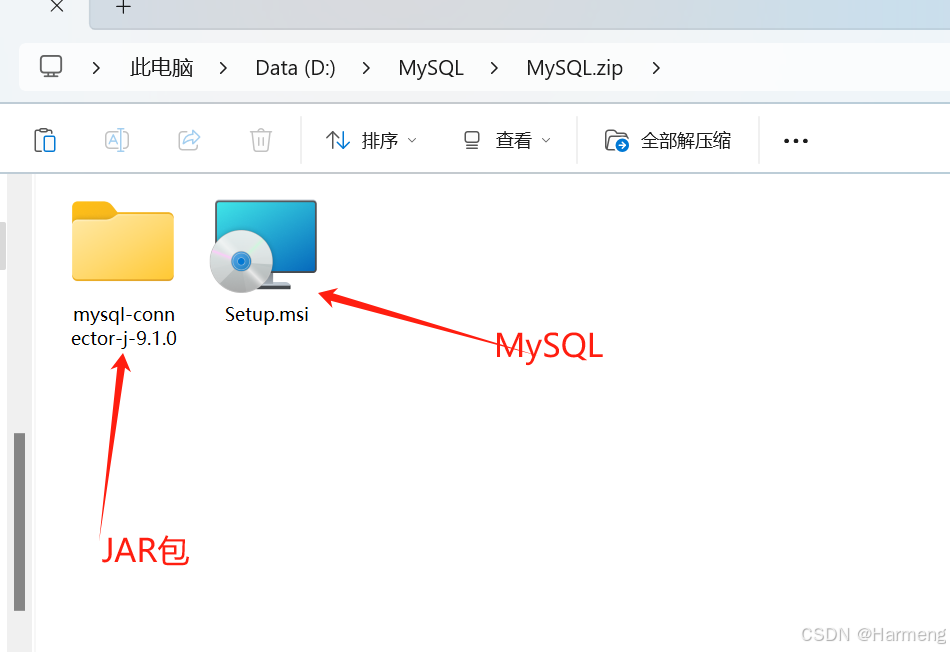The width and height of the screenshot is (950, 652).
Task: Click MySQL in the address bar path
Action: [431, 67]
